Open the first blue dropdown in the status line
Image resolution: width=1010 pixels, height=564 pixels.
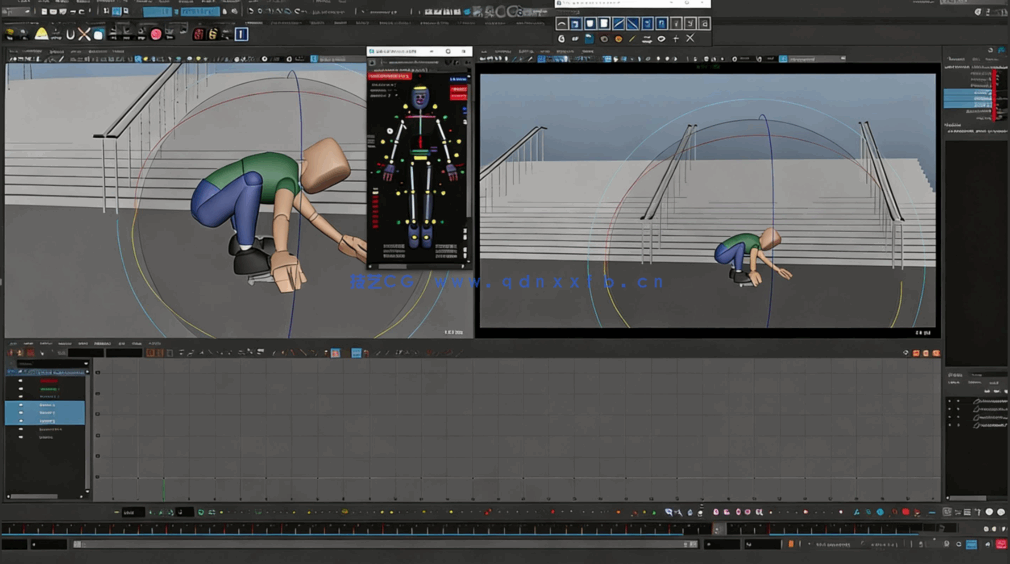point(157,12)
